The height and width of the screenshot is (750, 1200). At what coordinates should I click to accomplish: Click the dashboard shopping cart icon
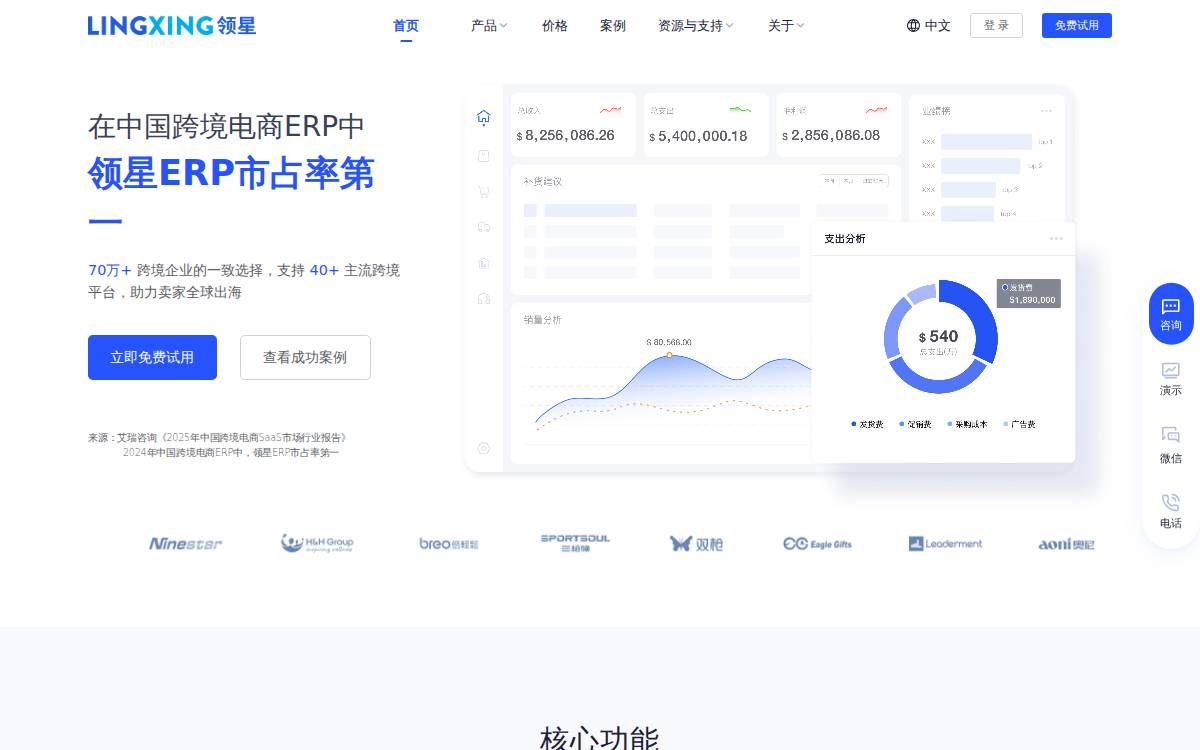[x=484, y=192]
